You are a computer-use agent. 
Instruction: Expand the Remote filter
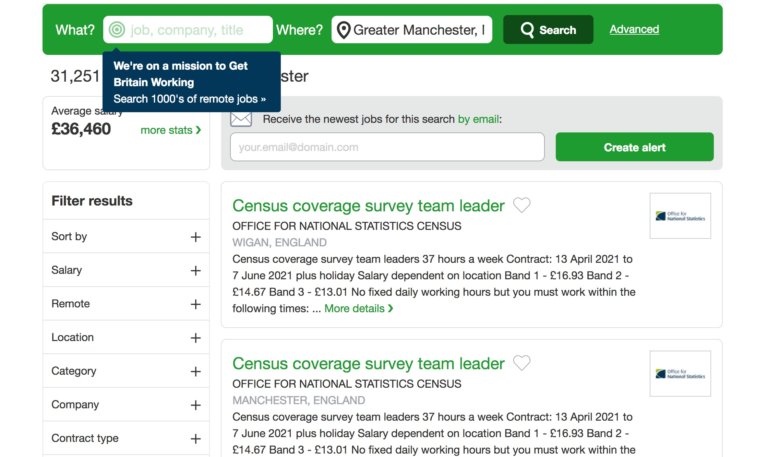click(x=126, y=304)
